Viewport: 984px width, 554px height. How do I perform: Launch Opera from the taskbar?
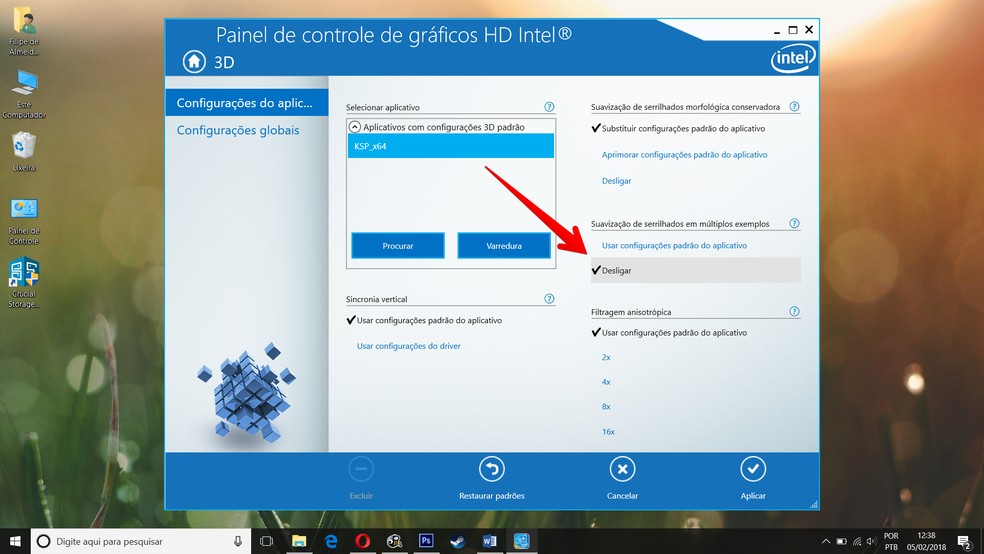363,541
